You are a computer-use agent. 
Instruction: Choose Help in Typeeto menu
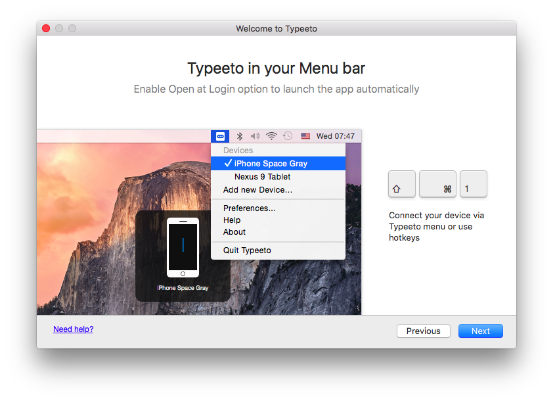(278, 220)
